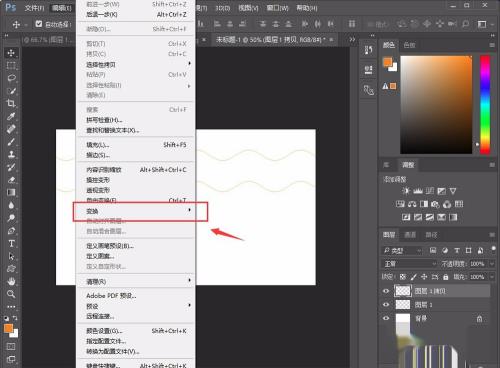Select the Rectangular Marquee tool
500x368 pixels.
tap(11, 65)
